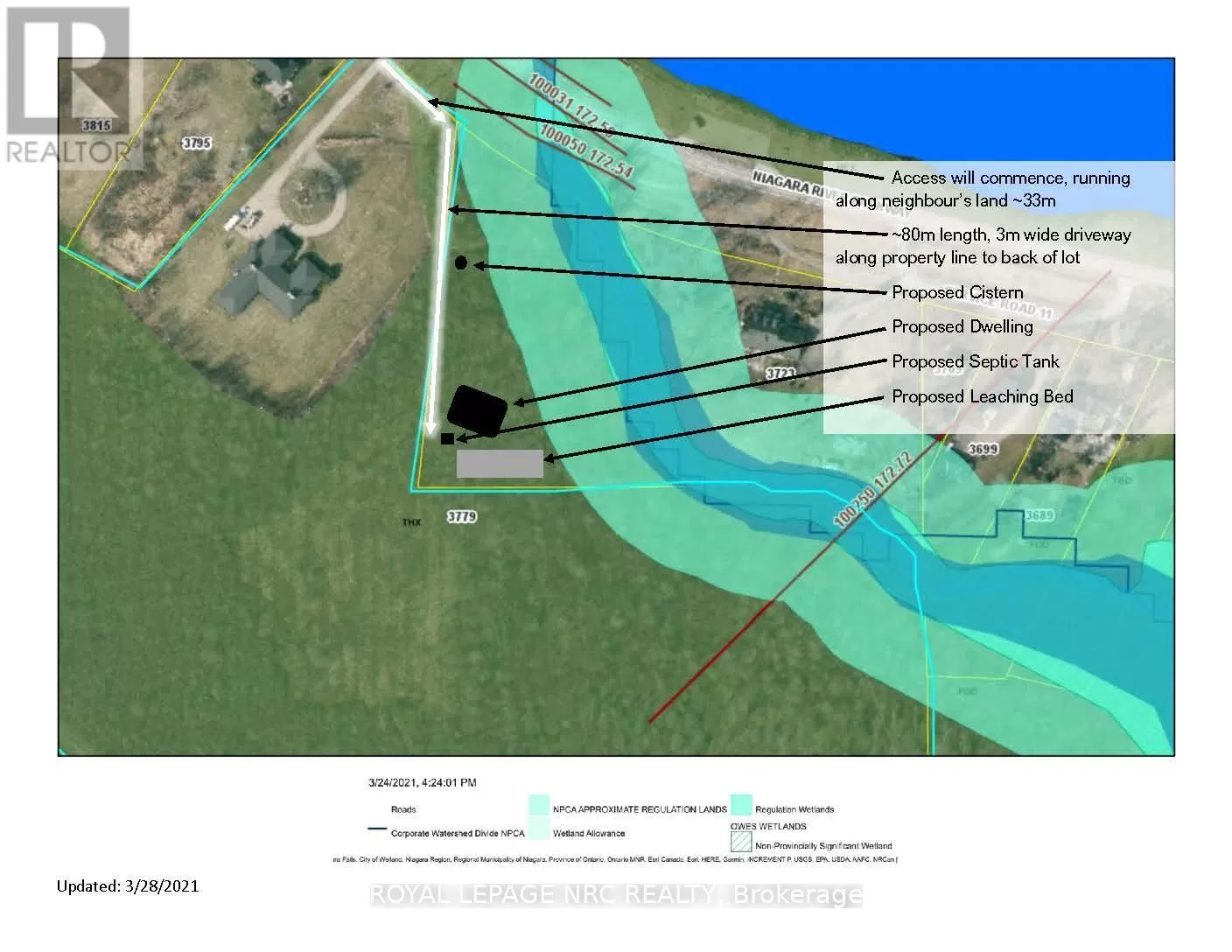The width and height of the screenshot is (1232, 952).
Task: Click the lot number 3795 label
Action: coord(196,143)
